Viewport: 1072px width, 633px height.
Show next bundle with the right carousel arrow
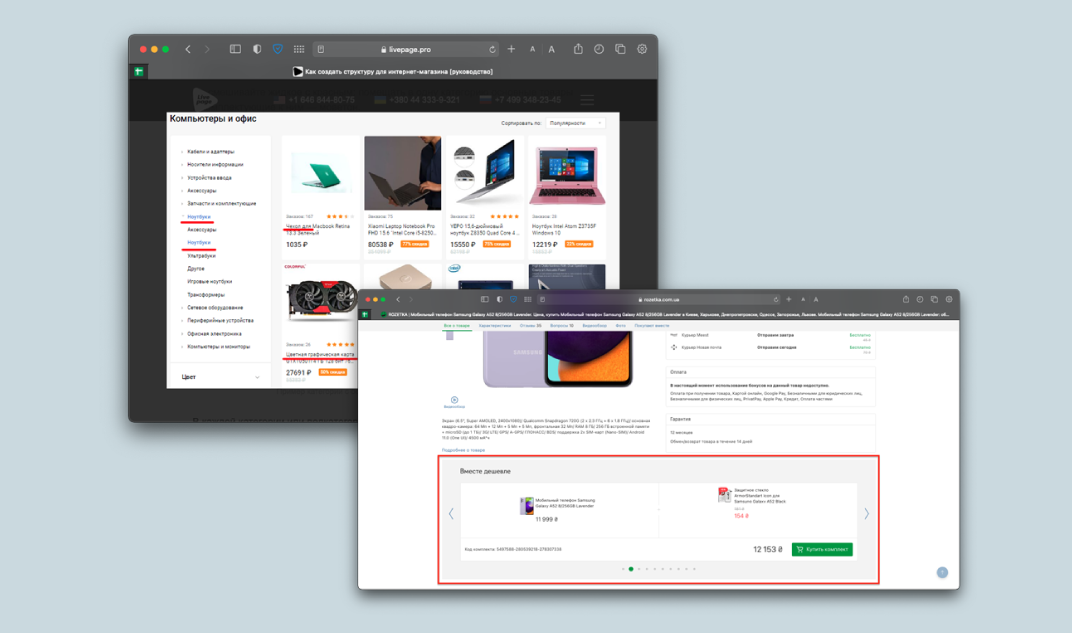click(x=866, y=514)
